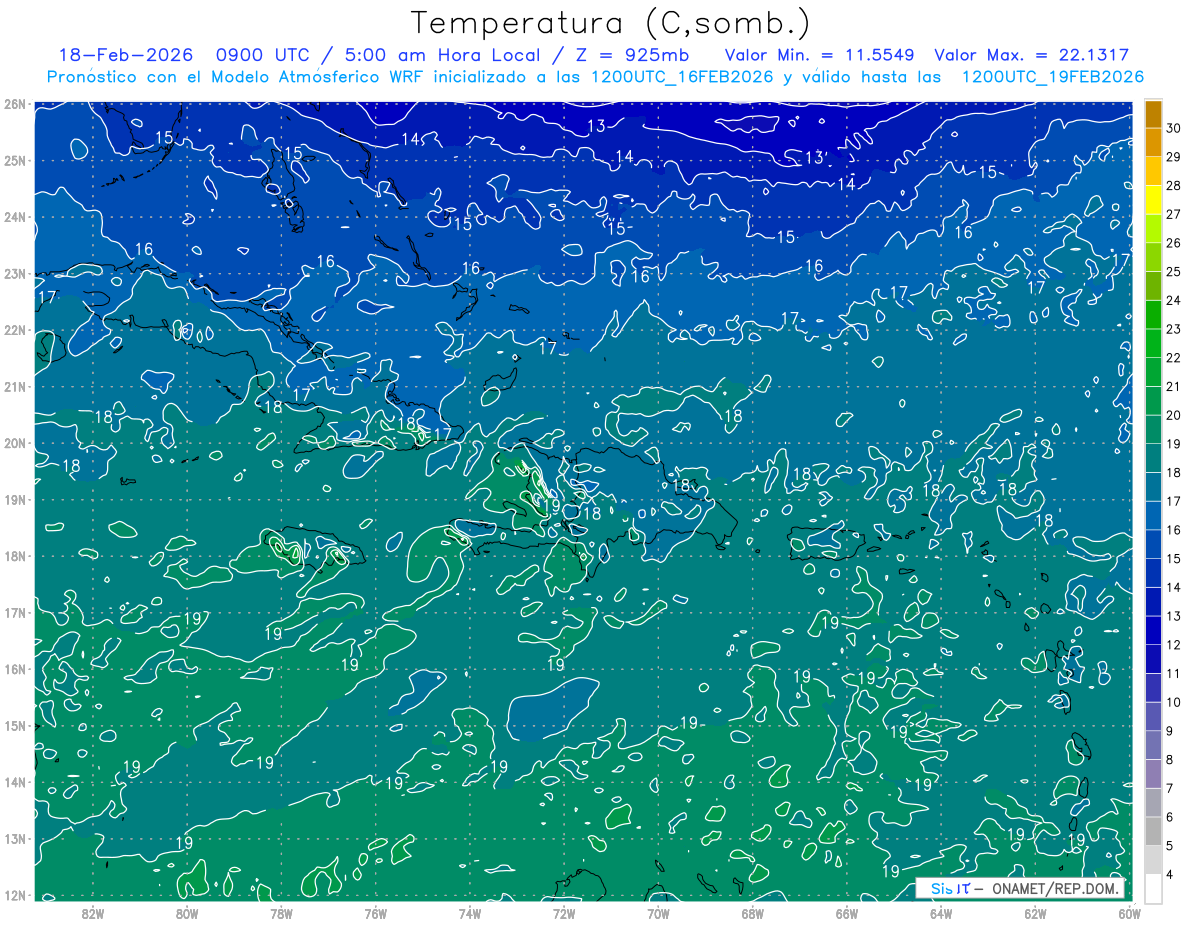Click the '0900 UTC' time text
The height and width of the screenshot is (927, 1200).
(x=265, y=56)
